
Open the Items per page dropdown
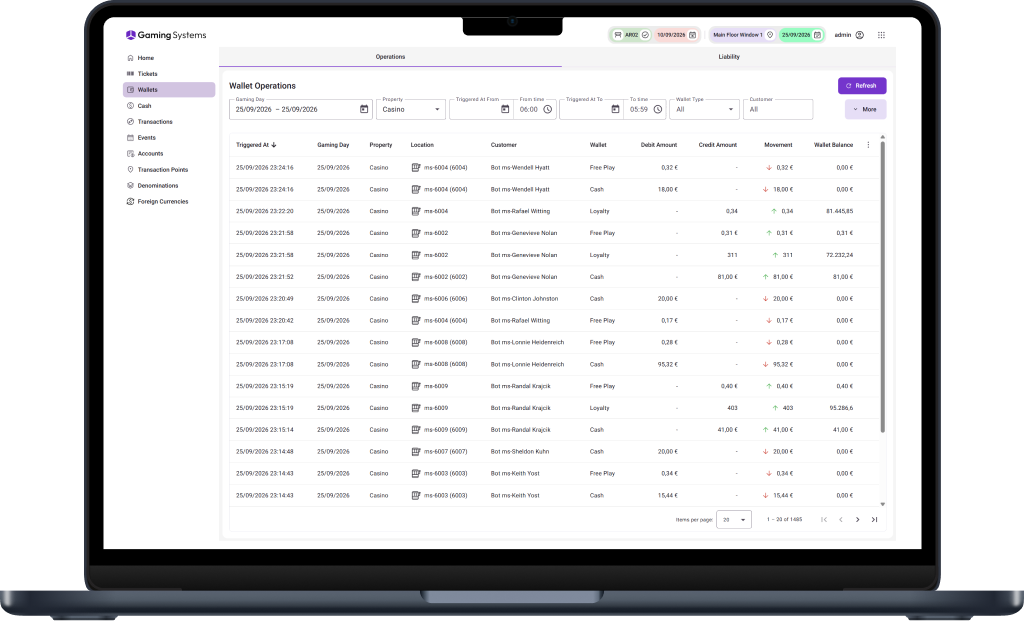(734, 520)
